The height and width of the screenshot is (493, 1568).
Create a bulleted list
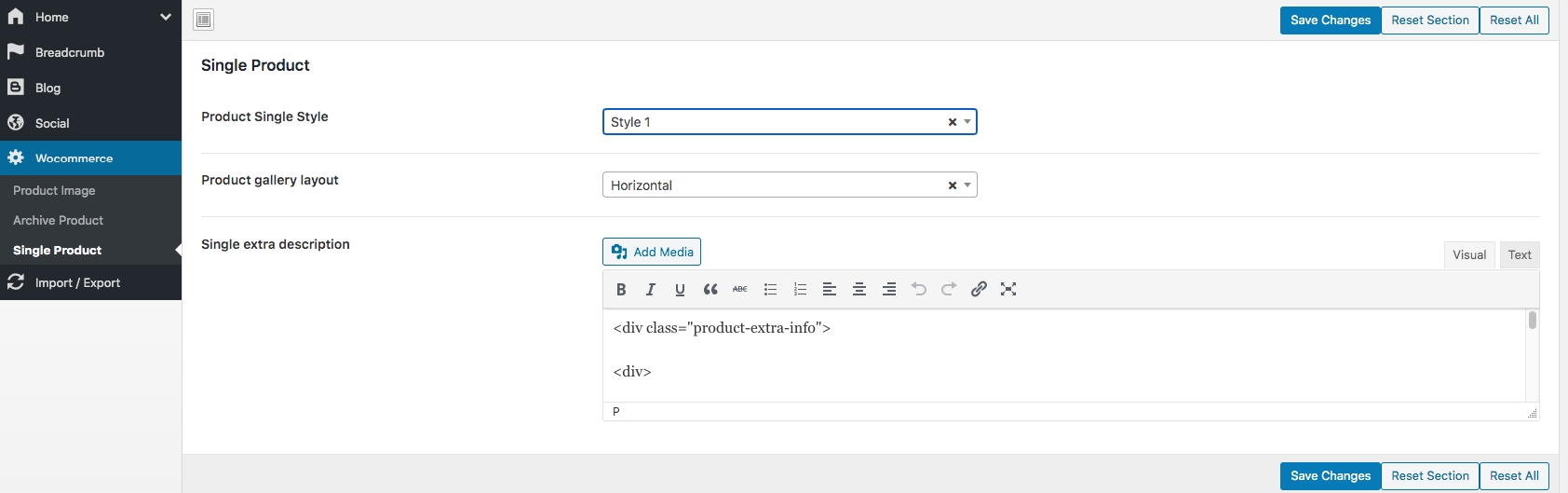(x=770, y=290)
